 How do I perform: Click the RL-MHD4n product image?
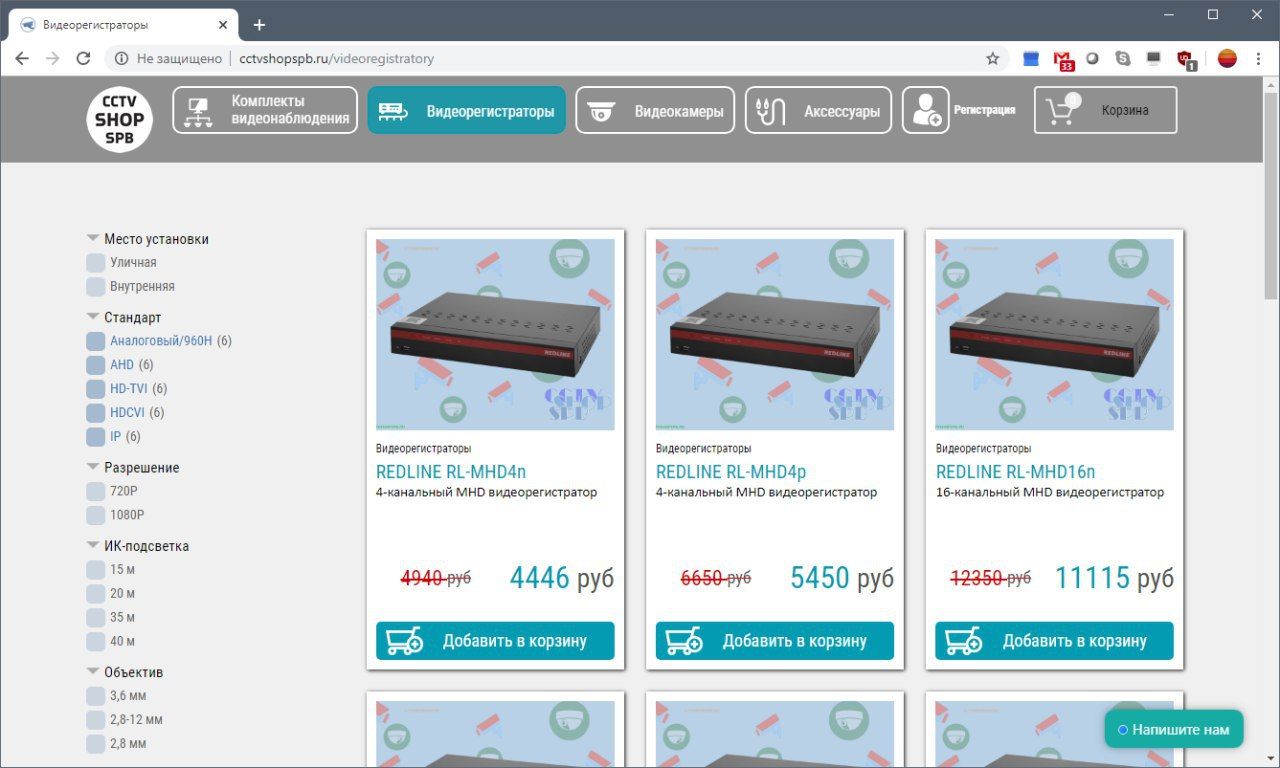pos(495,335)
